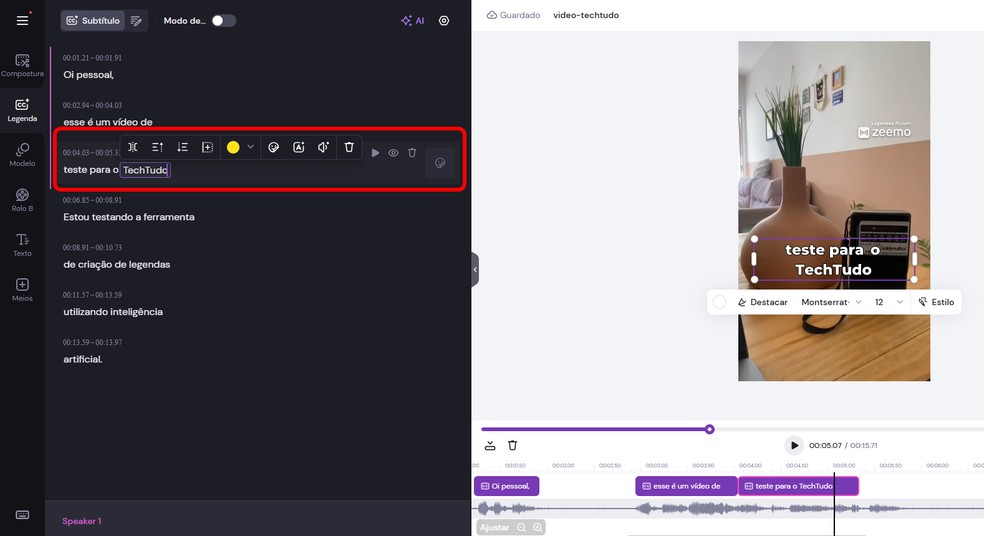Merge caption with the line above

(158, 147)
